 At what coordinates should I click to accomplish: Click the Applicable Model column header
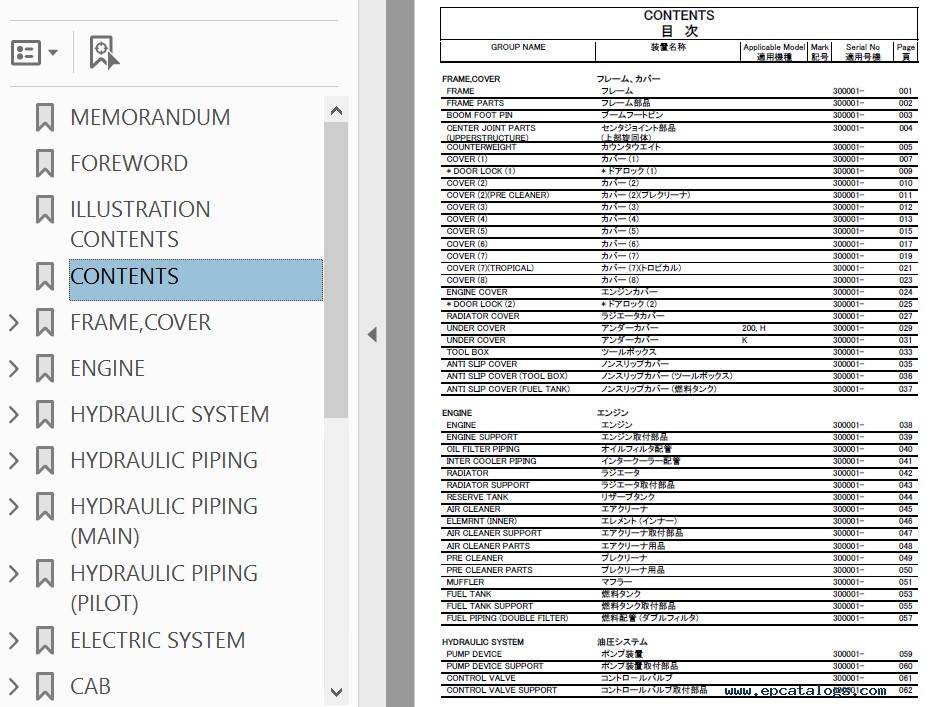coord(774,47)
